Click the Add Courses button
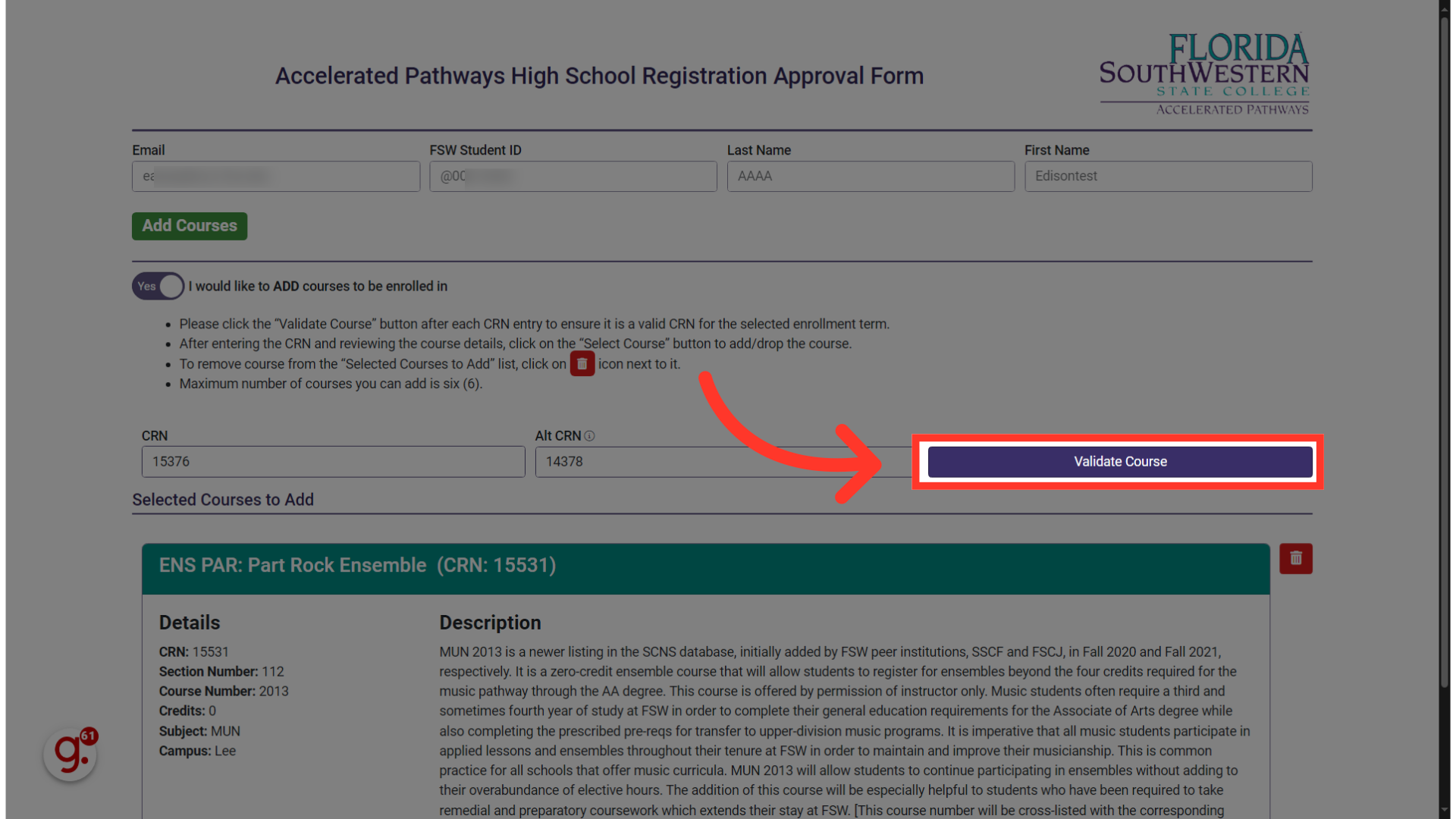Screen dimensions: 1456x819 pyautogui.click(x=189, y=225)
